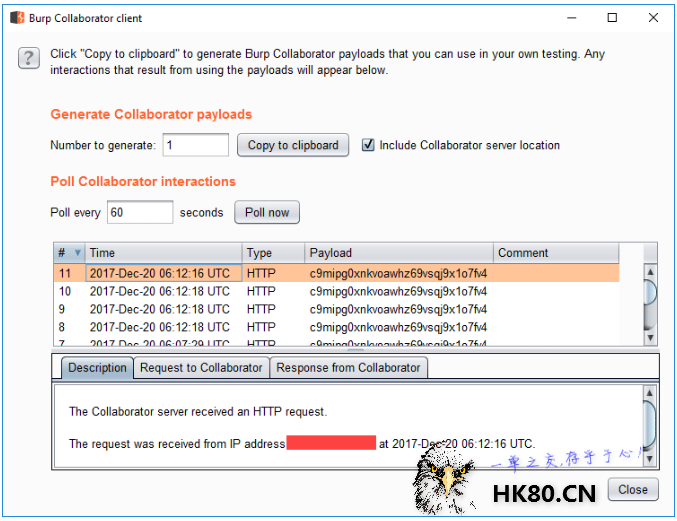677x521 pixels.
Task: Toggle Include Collaborator server location checkbox
Action: [368, 145]
